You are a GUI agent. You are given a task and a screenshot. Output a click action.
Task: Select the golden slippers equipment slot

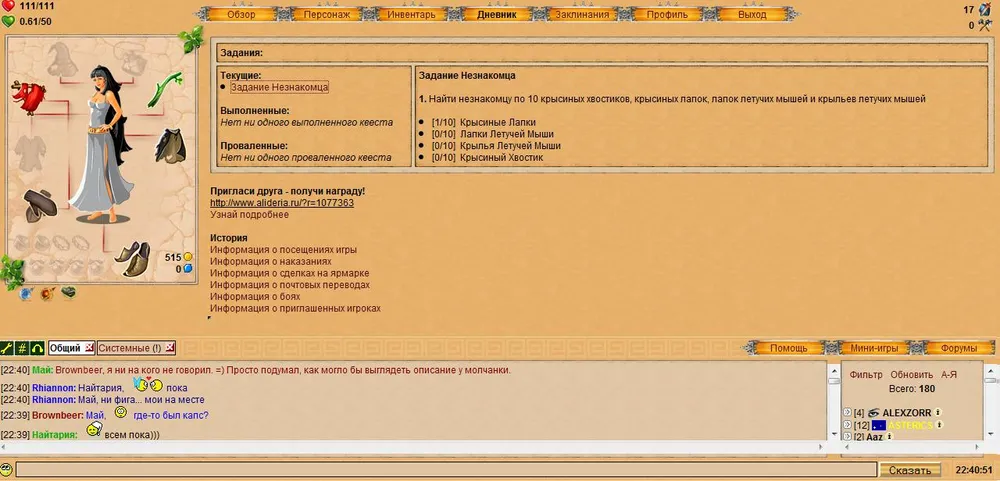(133, 259)
